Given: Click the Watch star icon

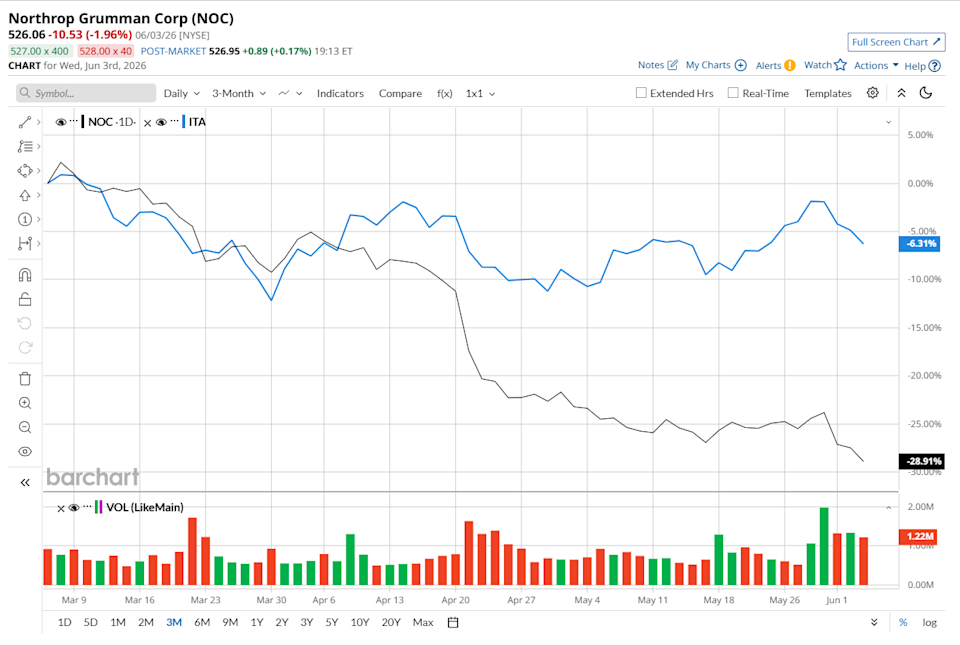Looking at the screenshot, I should coord(840,65).
